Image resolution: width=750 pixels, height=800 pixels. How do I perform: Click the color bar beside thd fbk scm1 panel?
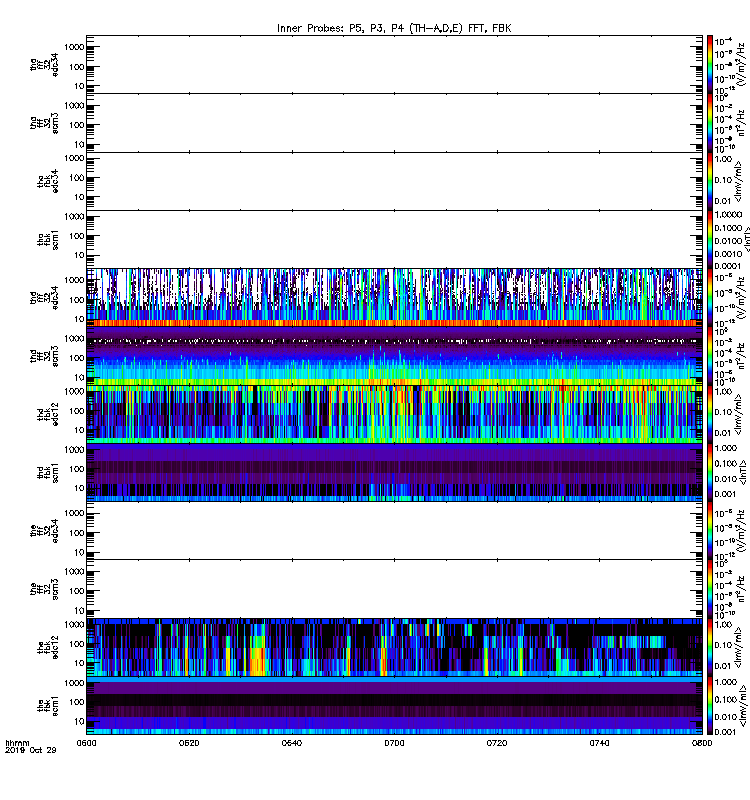tap(710, 472)
